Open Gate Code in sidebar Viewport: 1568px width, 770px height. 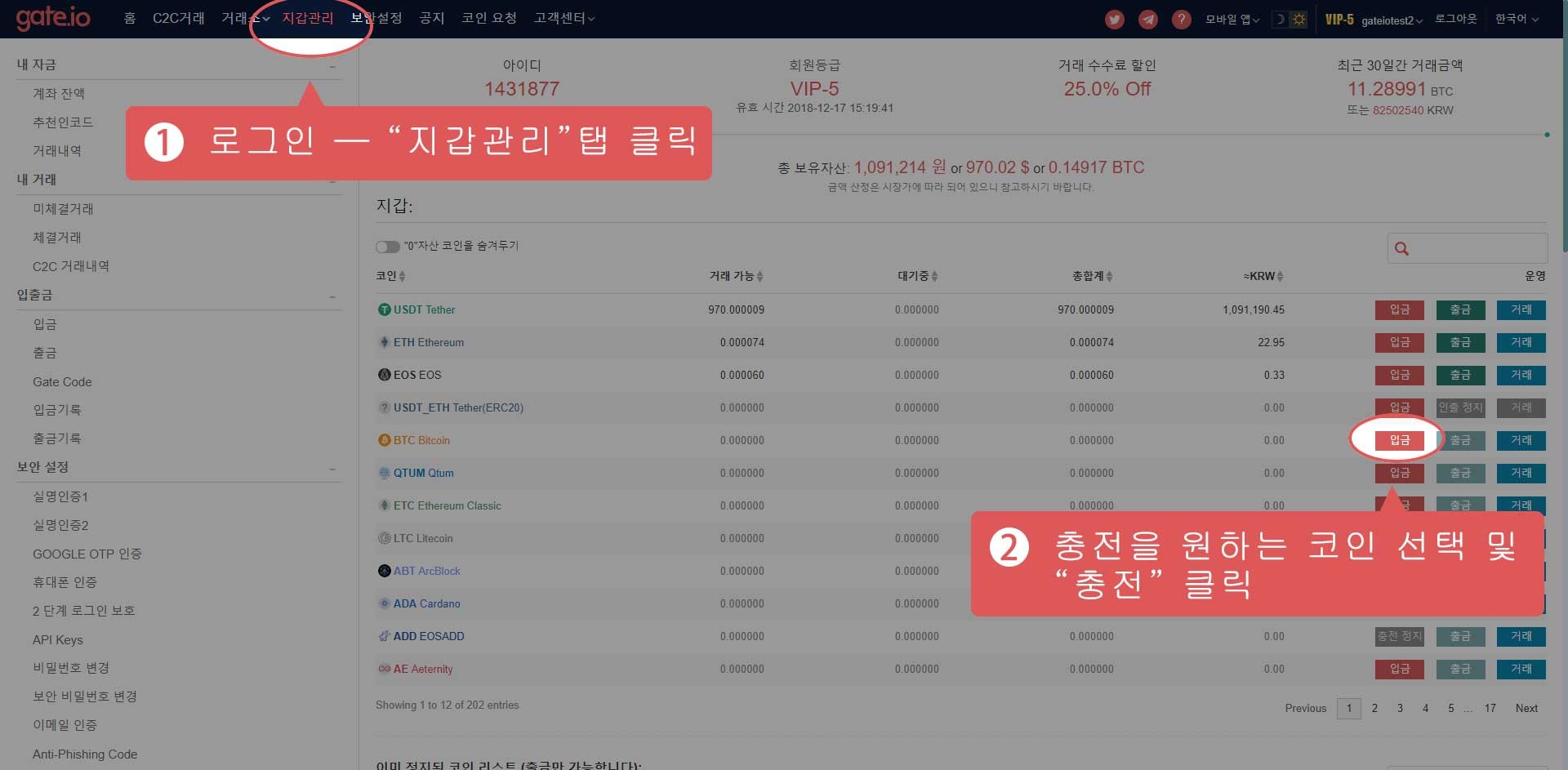[x=62, y=381]
